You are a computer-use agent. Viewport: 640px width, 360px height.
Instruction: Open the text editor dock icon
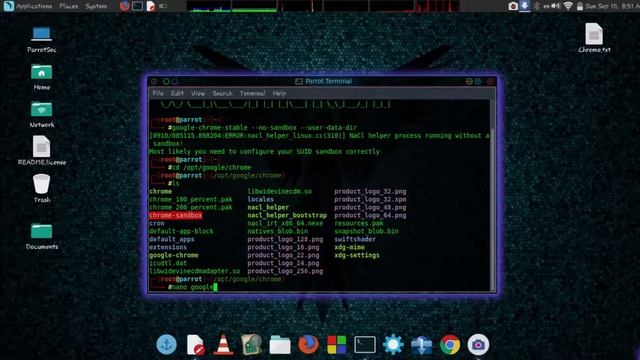[x=195, y=344]
